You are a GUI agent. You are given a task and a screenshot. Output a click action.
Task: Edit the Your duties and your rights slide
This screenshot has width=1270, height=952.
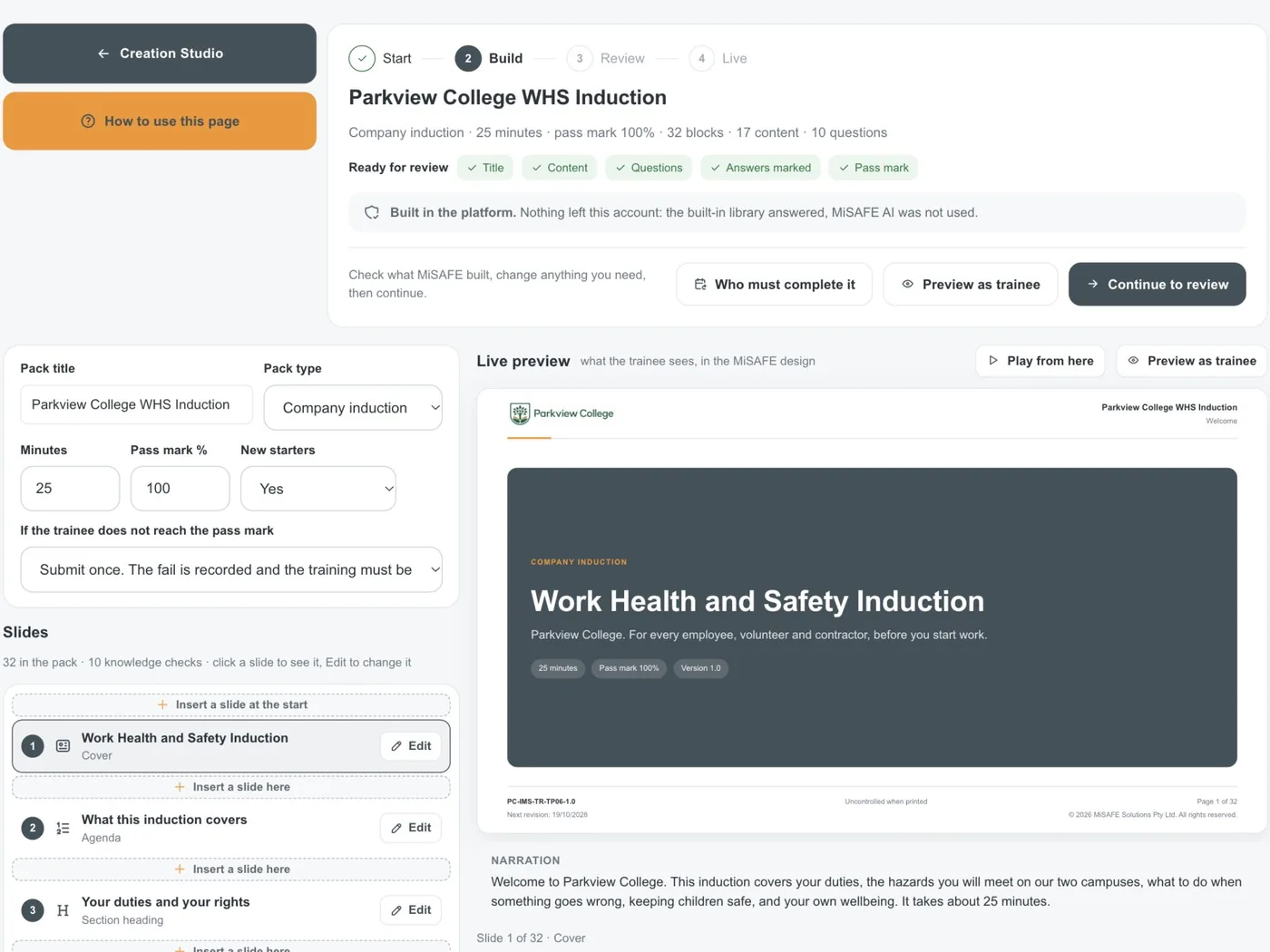[x=411, y=910]
